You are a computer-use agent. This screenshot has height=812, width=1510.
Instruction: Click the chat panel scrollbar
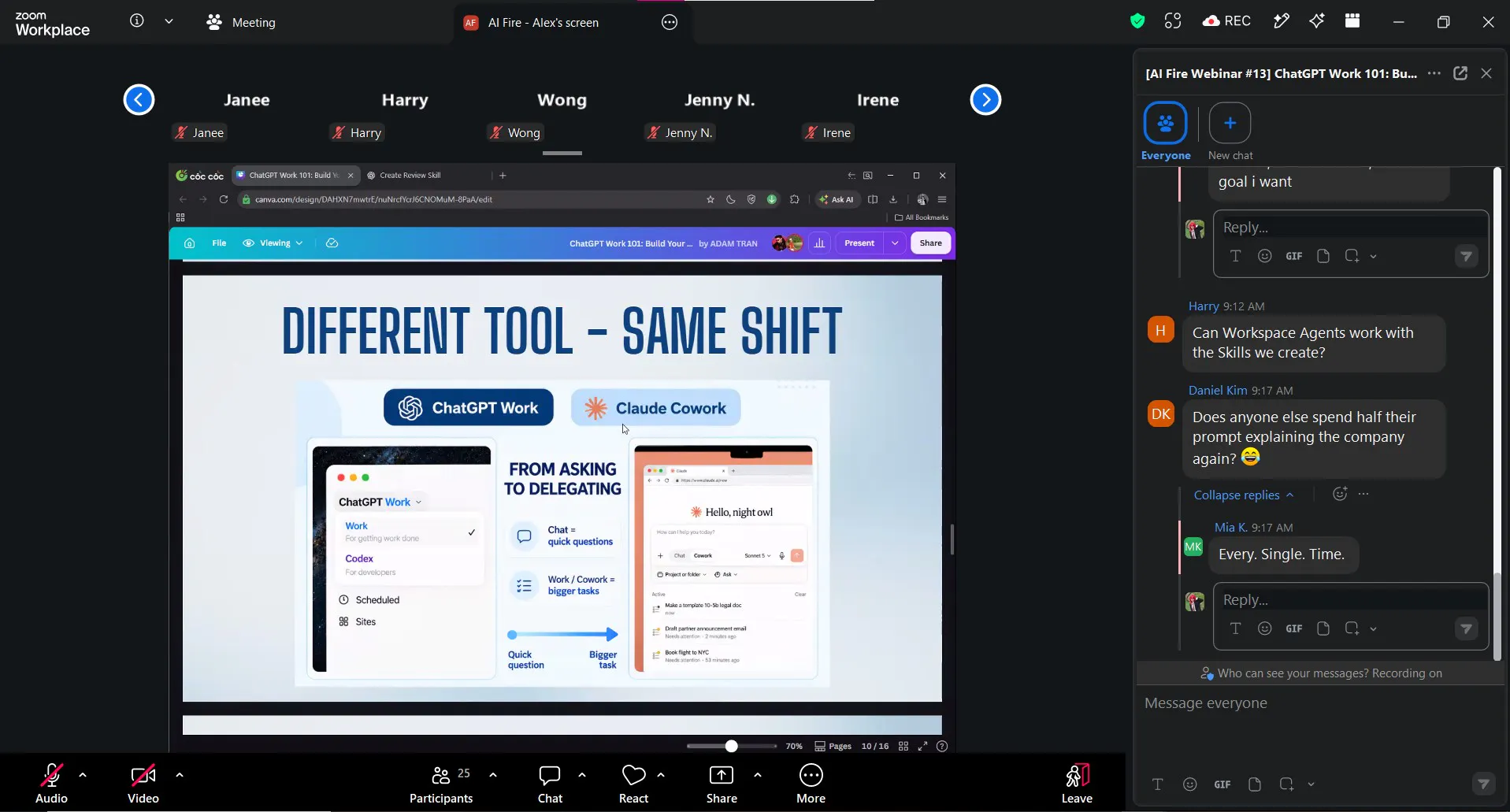point(1497,616)
